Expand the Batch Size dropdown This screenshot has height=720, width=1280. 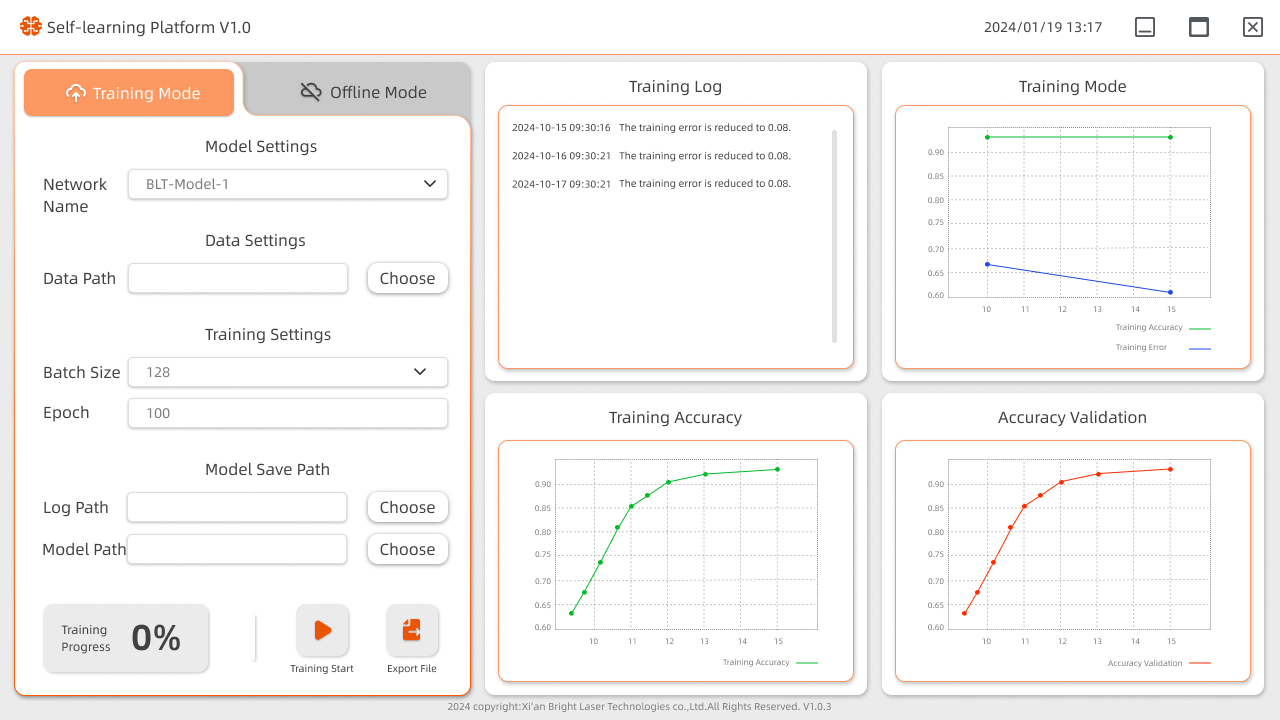tap(288, 372)
